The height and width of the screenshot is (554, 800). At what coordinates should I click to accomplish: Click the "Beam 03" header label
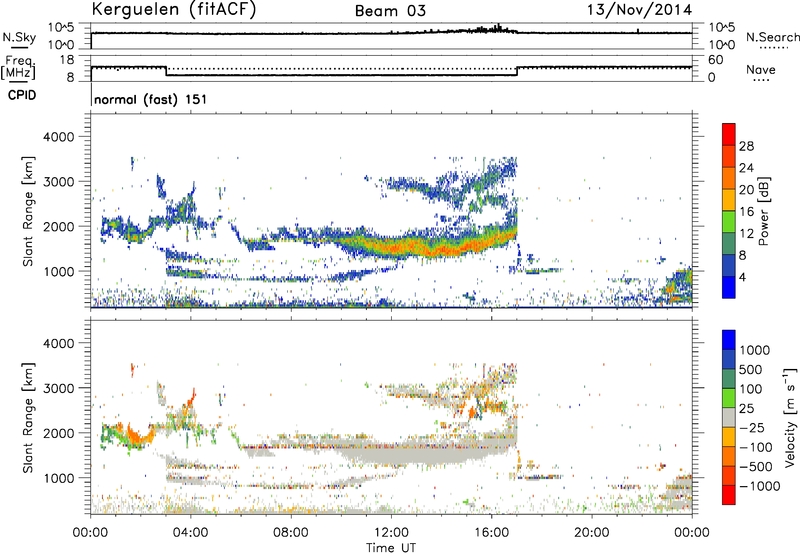click(390, 11)
